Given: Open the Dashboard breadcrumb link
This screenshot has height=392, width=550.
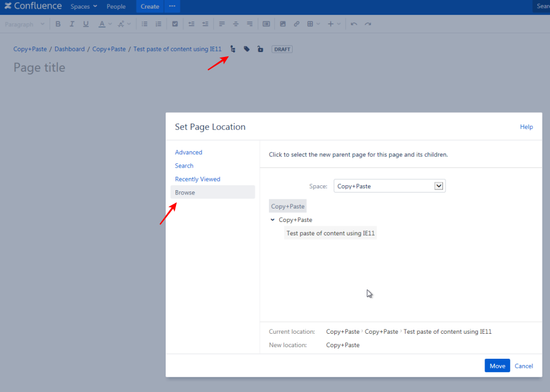Looking at the screenshot, I should click(69, 49).
